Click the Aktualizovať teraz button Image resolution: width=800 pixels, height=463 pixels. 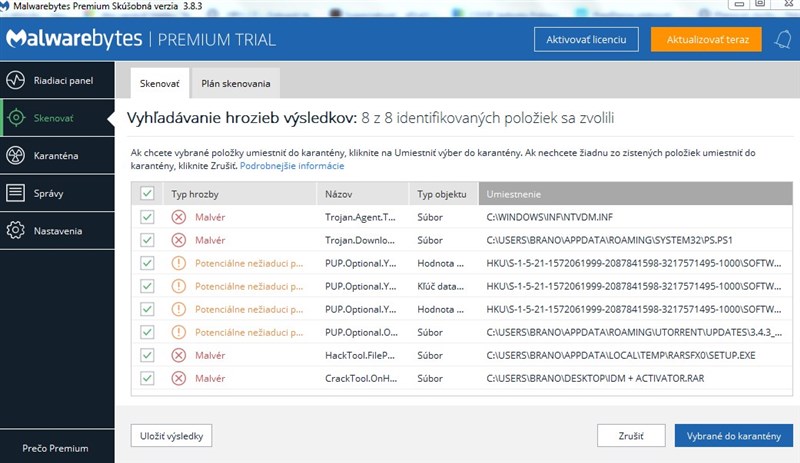click(x=706, y=39)
